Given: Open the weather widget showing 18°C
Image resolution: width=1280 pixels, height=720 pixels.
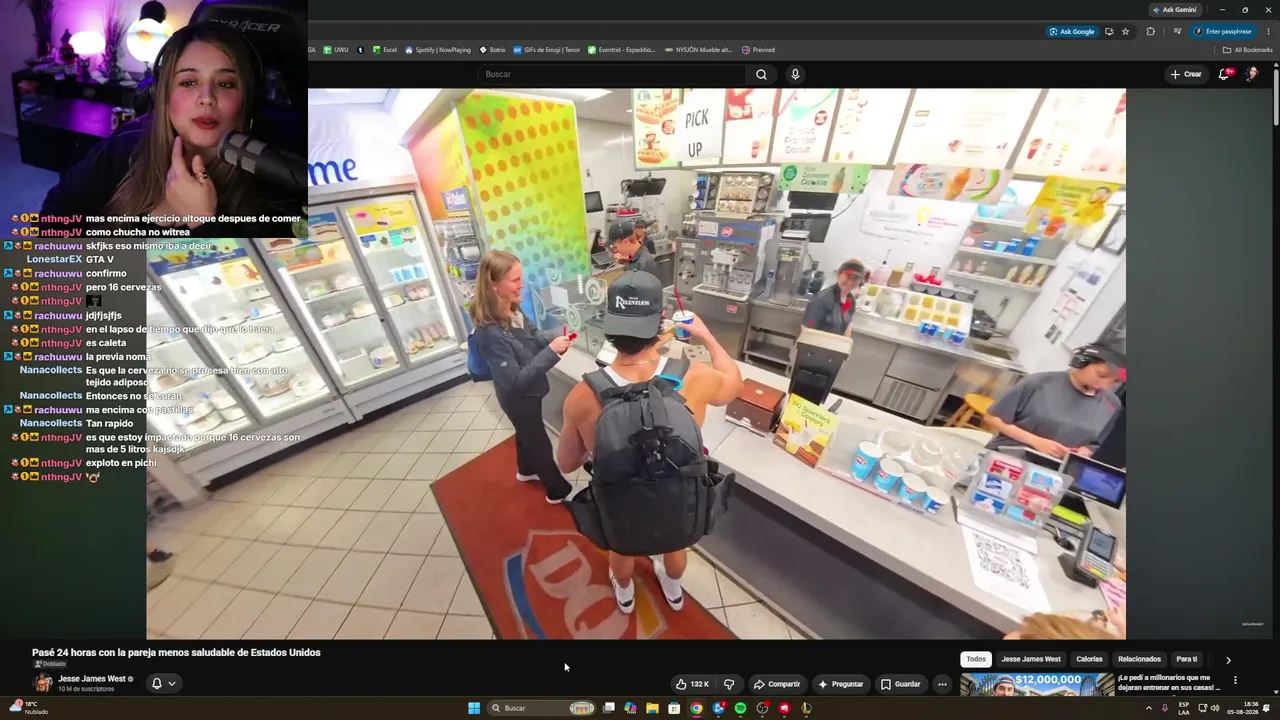Looking at the screenshot, I should click(29, 708).
